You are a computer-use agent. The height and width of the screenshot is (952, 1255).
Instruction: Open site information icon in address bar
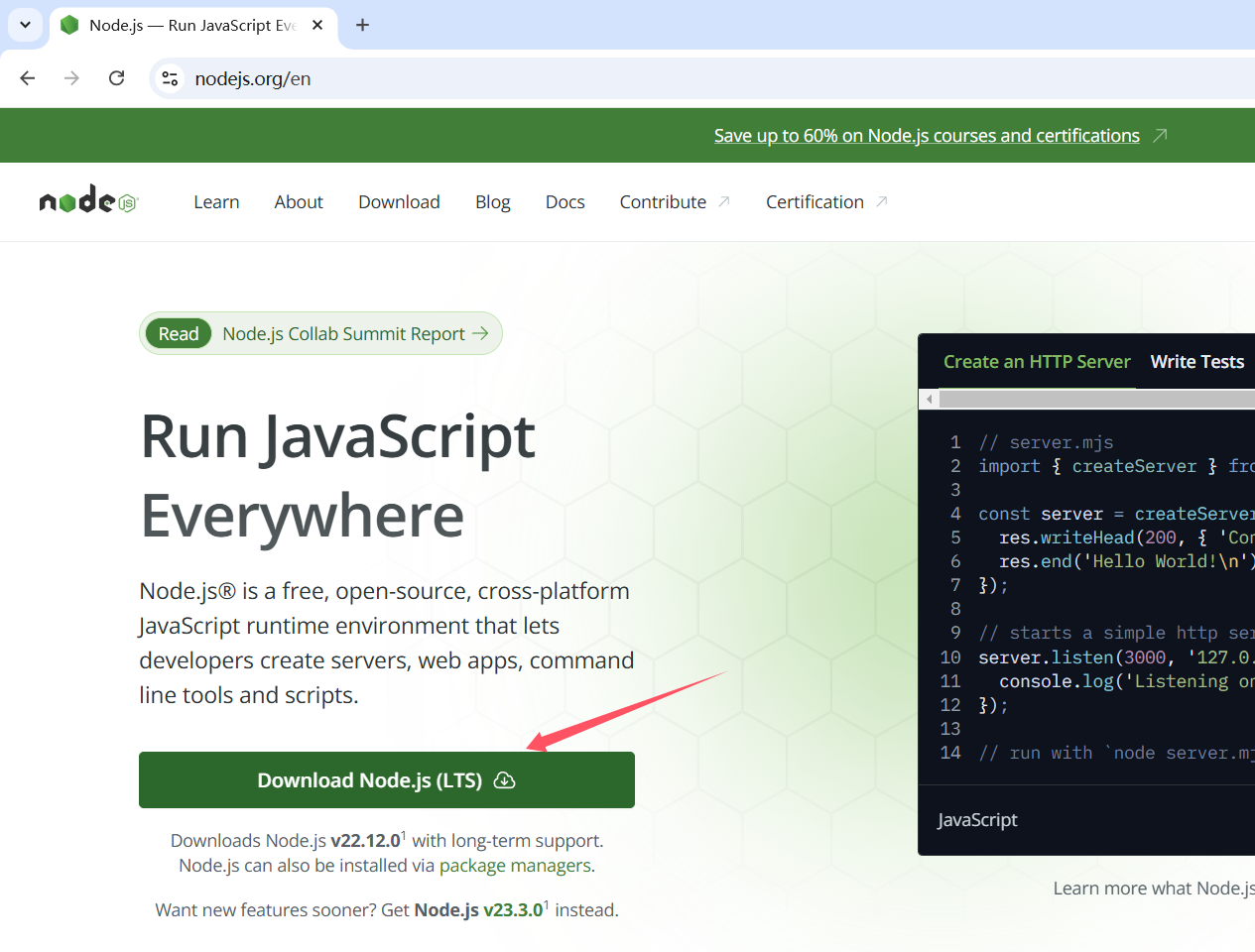[171, 78]
